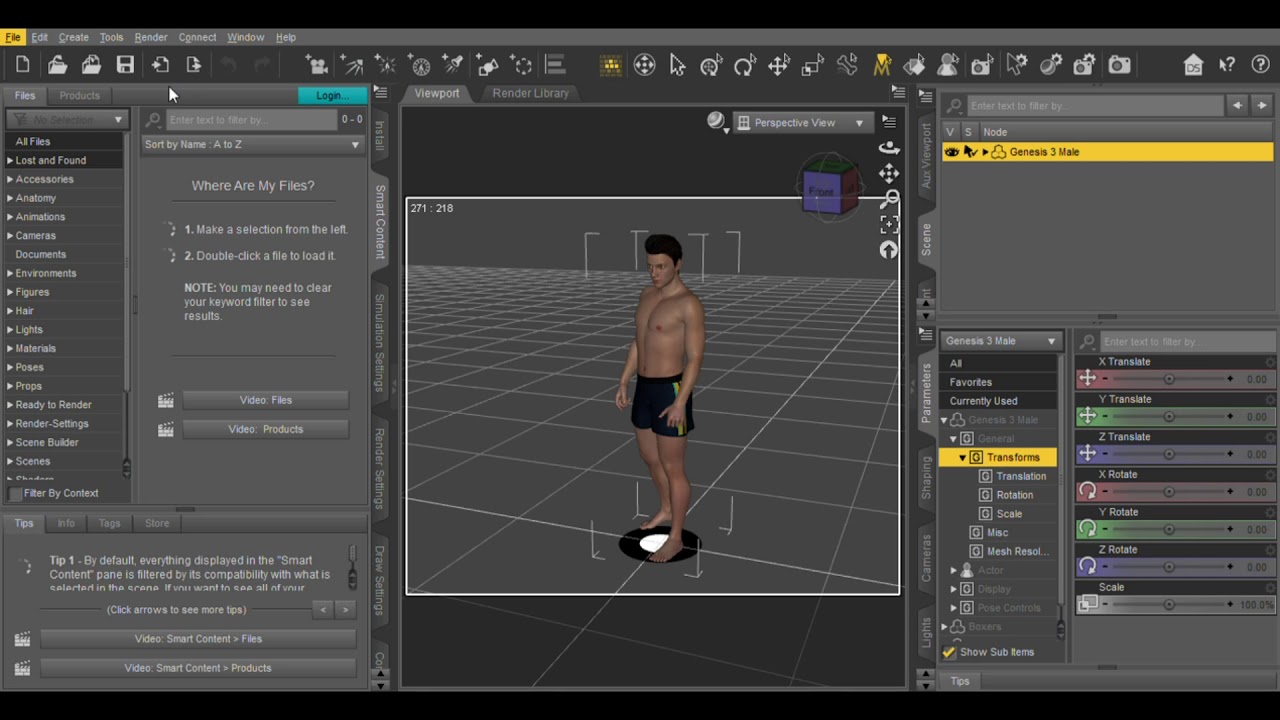The width and height of the screenshot is (1280, 720).
Task: Toggle visibility eye of Genesis 3 Male
Action: [952, 152]
